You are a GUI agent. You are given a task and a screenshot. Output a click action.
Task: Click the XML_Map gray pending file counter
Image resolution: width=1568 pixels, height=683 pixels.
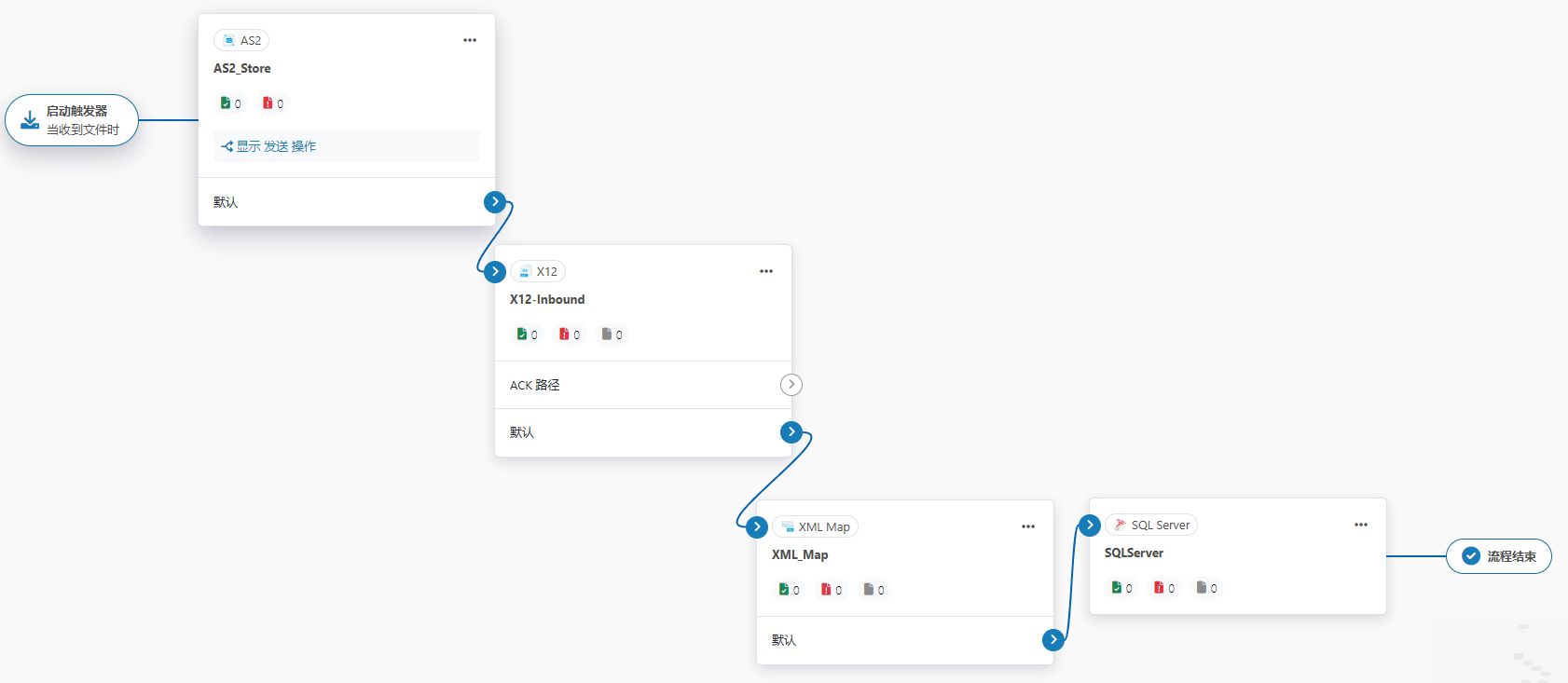coord(873,590)
